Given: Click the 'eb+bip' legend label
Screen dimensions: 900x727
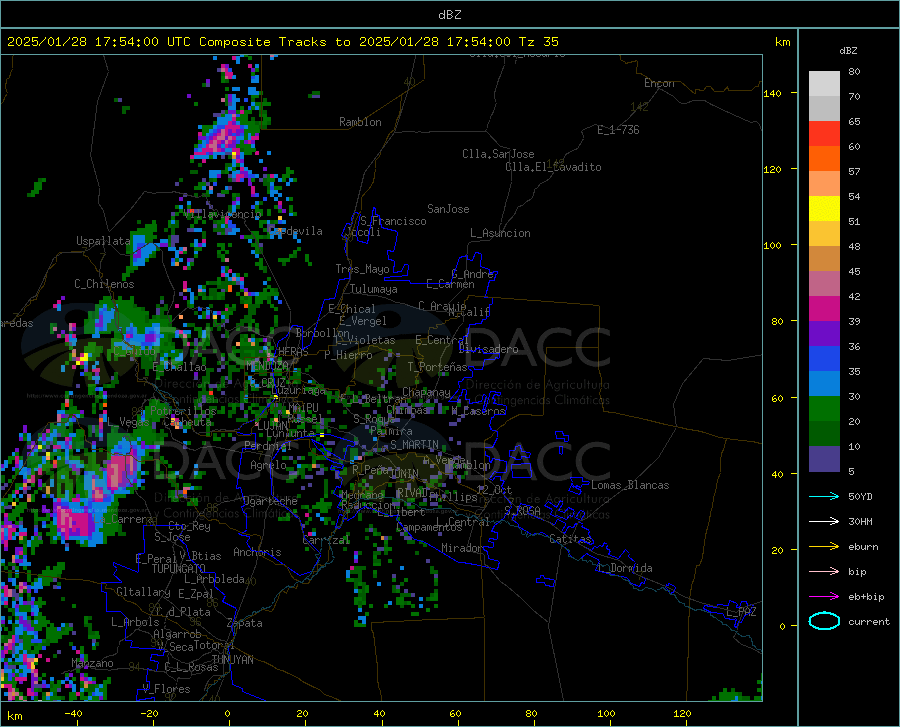Looking at the screenshot, I should (x=866, y=597).
